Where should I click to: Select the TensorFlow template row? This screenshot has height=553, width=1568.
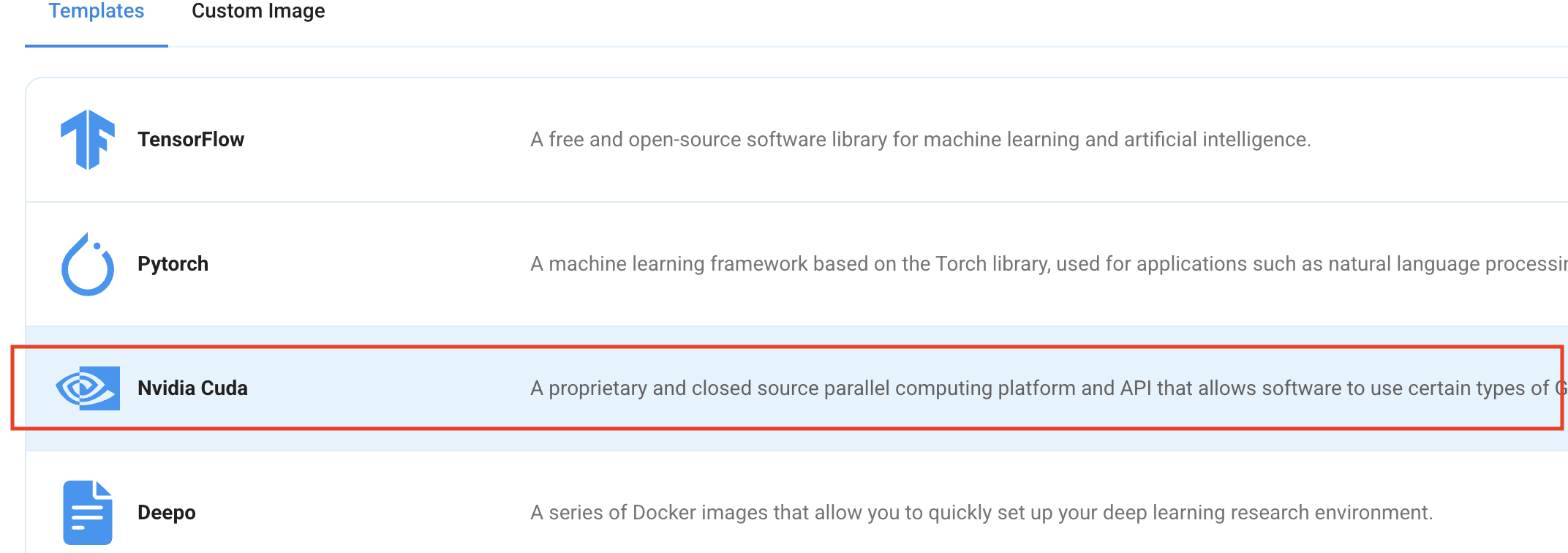[797, 140]
